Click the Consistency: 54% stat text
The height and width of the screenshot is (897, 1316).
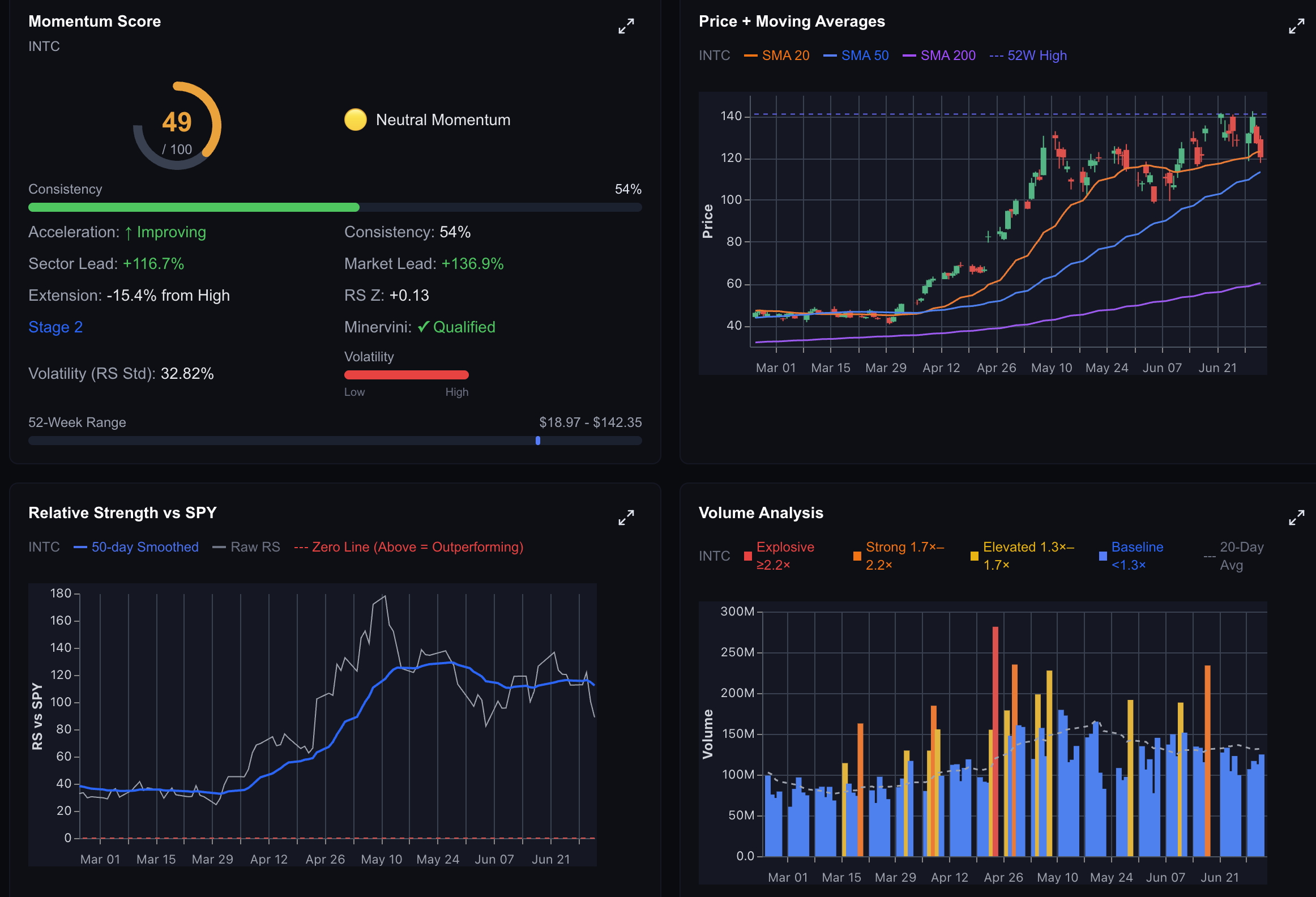(408, 232)
